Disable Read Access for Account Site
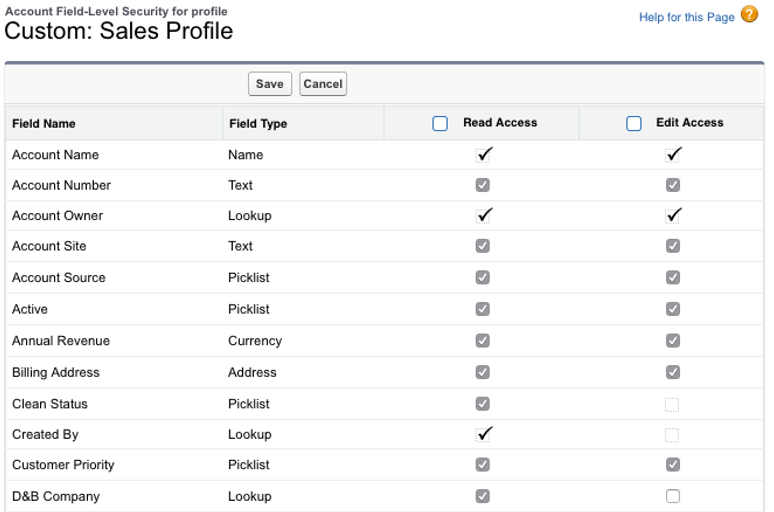 (x=483, y=246)
